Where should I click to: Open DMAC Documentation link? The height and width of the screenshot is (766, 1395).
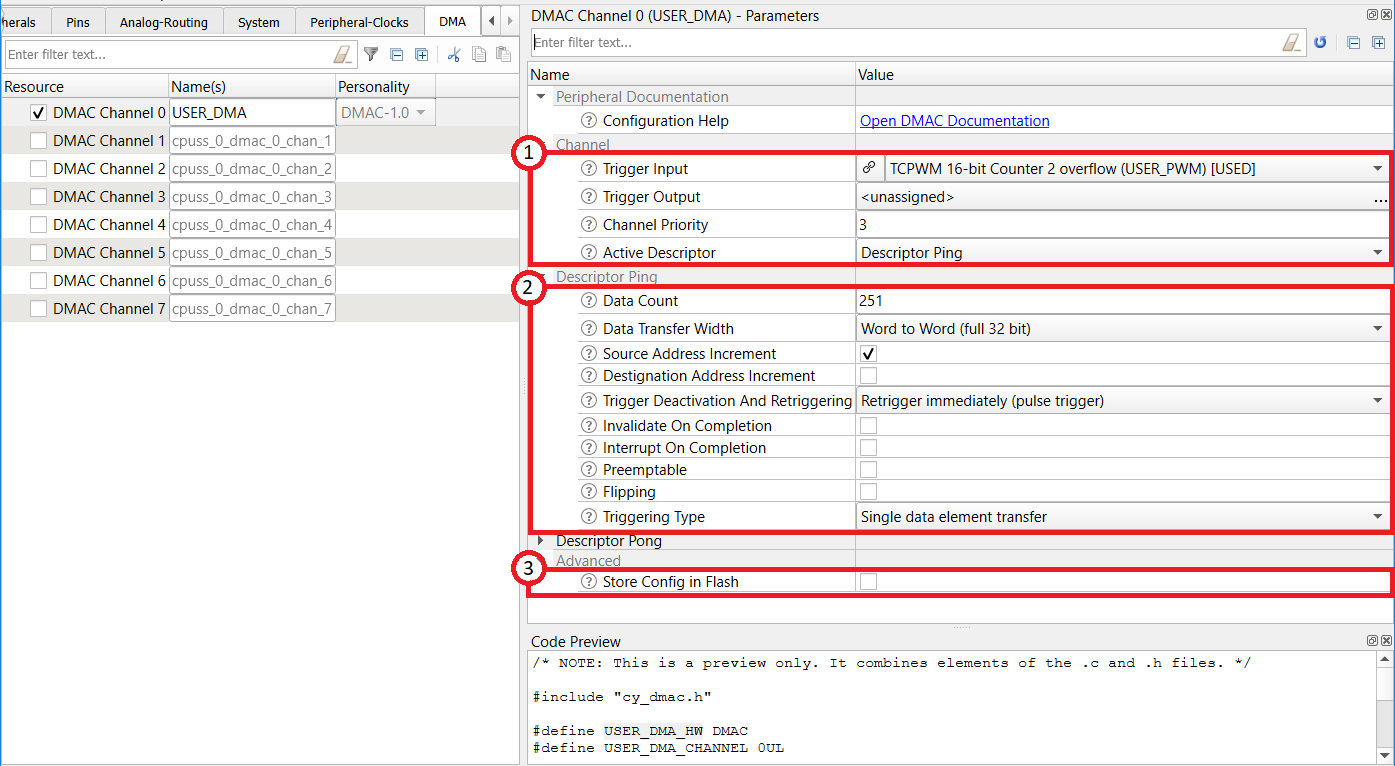[955, 121]
